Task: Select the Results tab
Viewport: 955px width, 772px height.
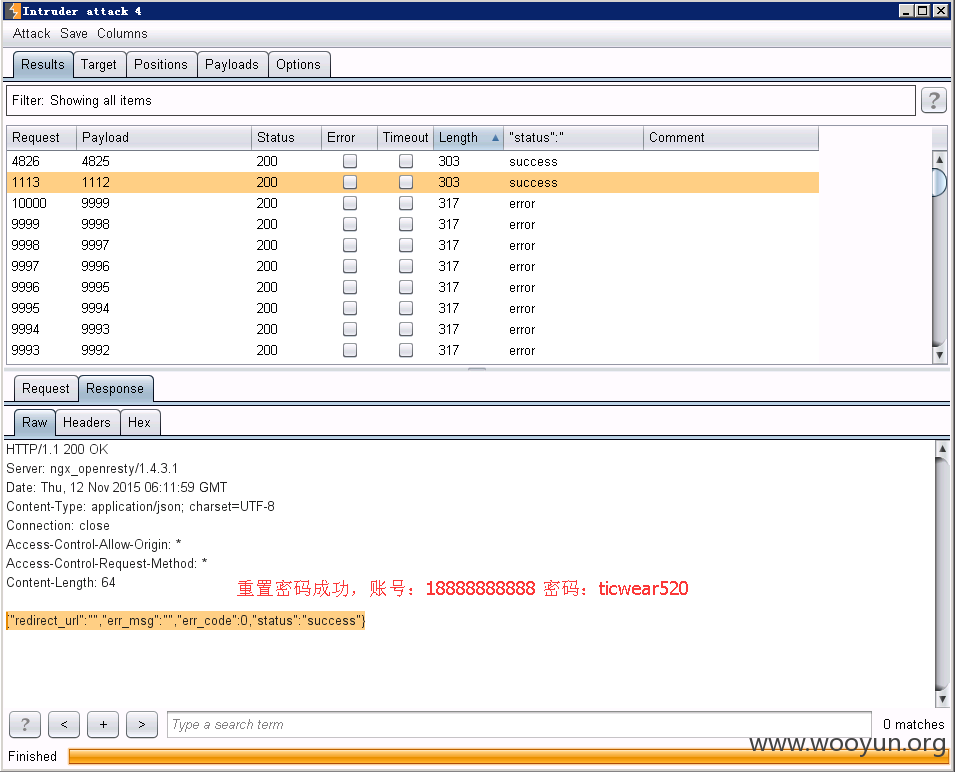Action: coord(43,65)
